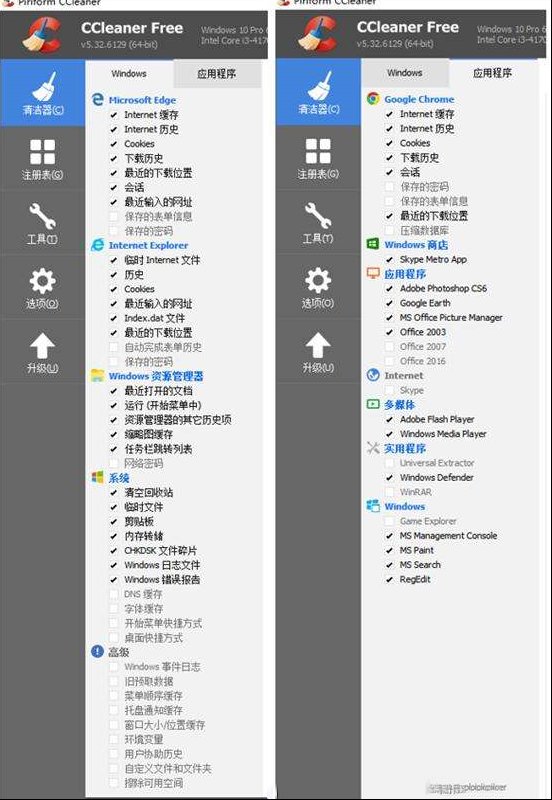Screen dimensions: 552x800
Task: Switch to Windows tab in right window
Action: pos(405,72)
